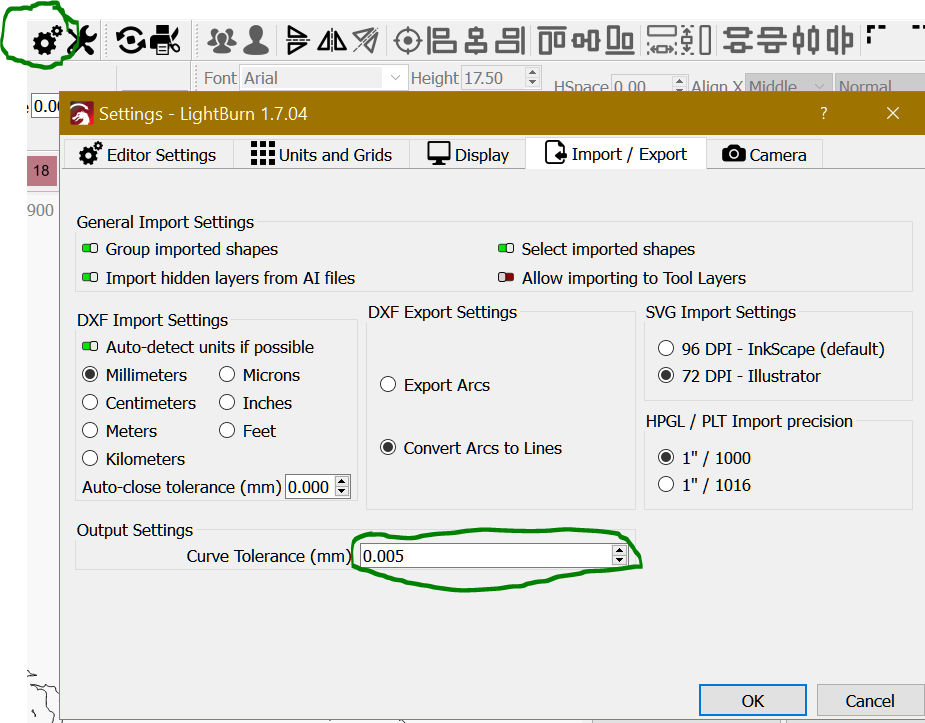Choose Centimeters as DXF import unit

coord(90,402)
